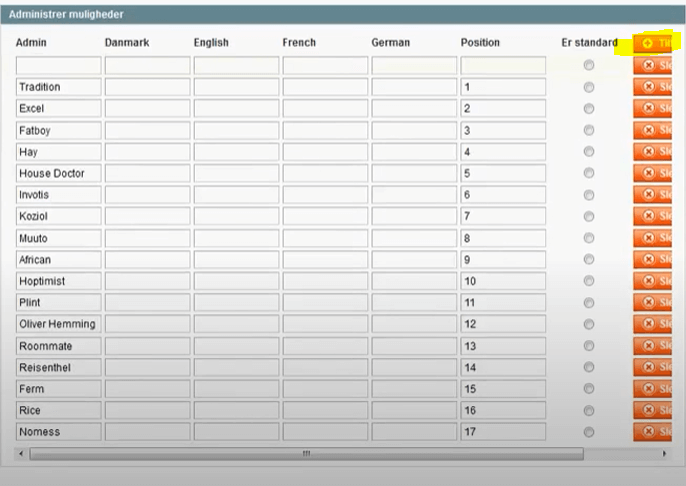
Task: Click the French field in African row
Action: tap(325, 259)
